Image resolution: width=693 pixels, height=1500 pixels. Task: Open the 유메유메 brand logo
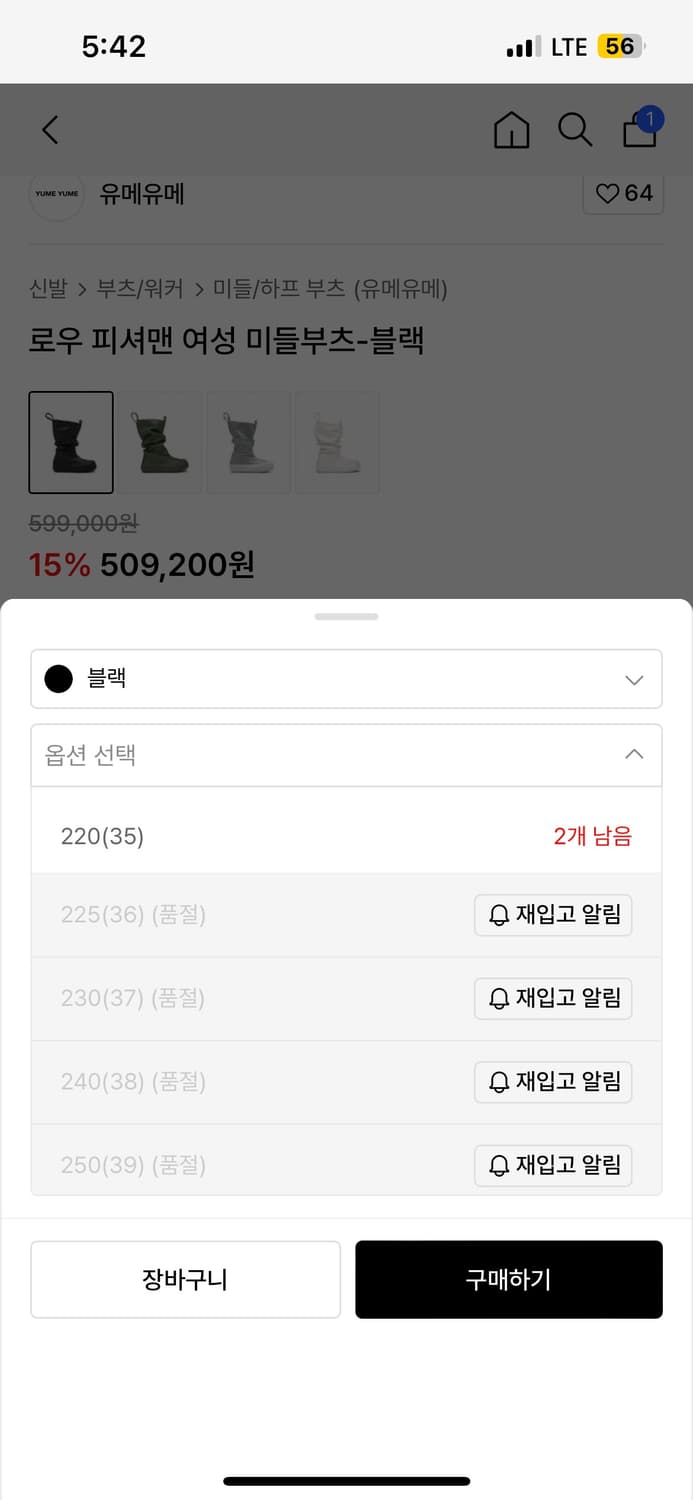click(57, 194)
